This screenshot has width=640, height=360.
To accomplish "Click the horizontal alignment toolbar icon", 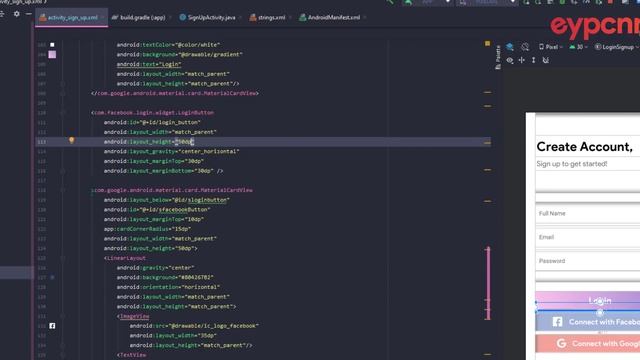I will coord(522,60).
